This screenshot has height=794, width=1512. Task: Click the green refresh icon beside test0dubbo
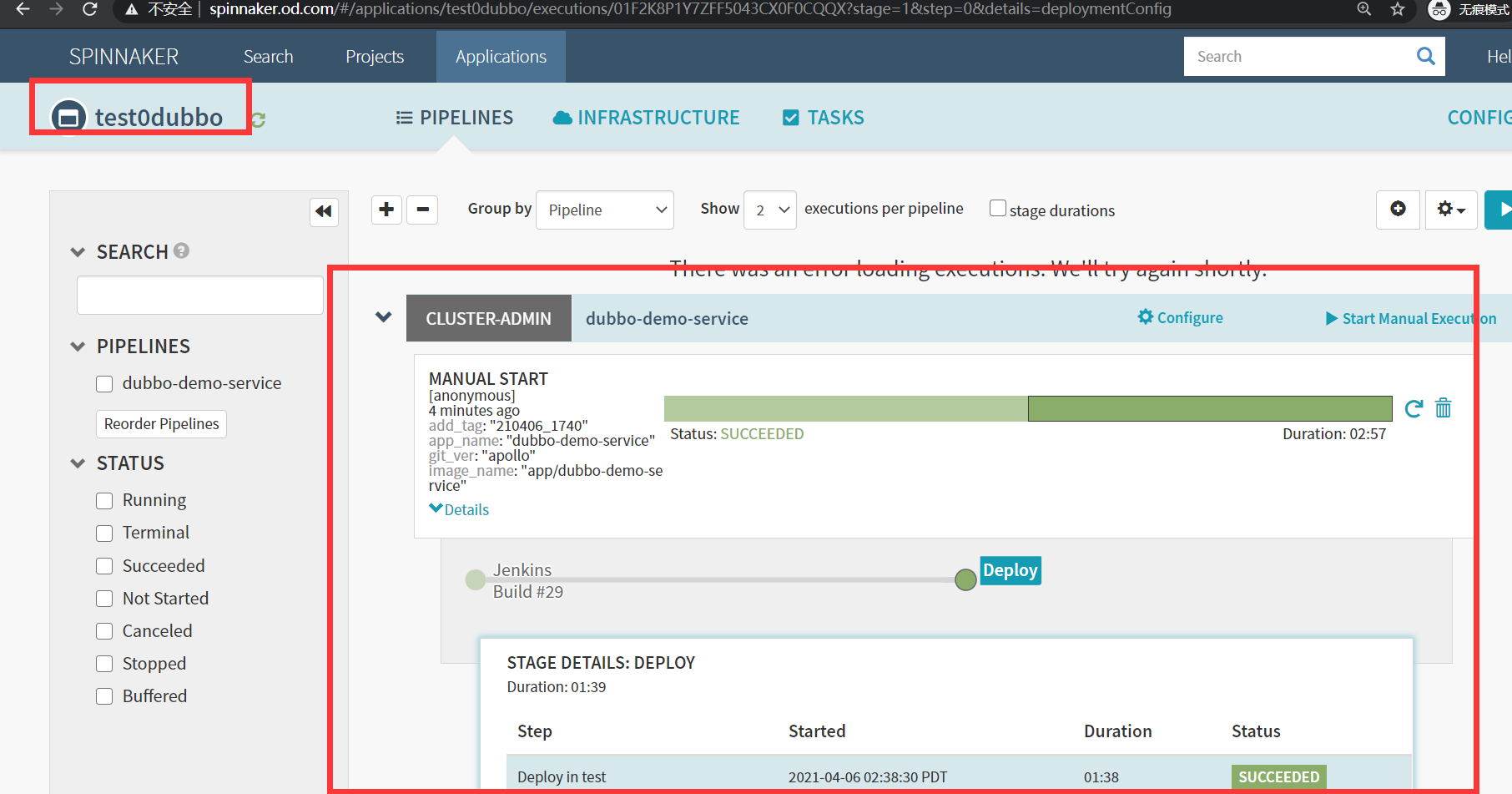(258, 120)
